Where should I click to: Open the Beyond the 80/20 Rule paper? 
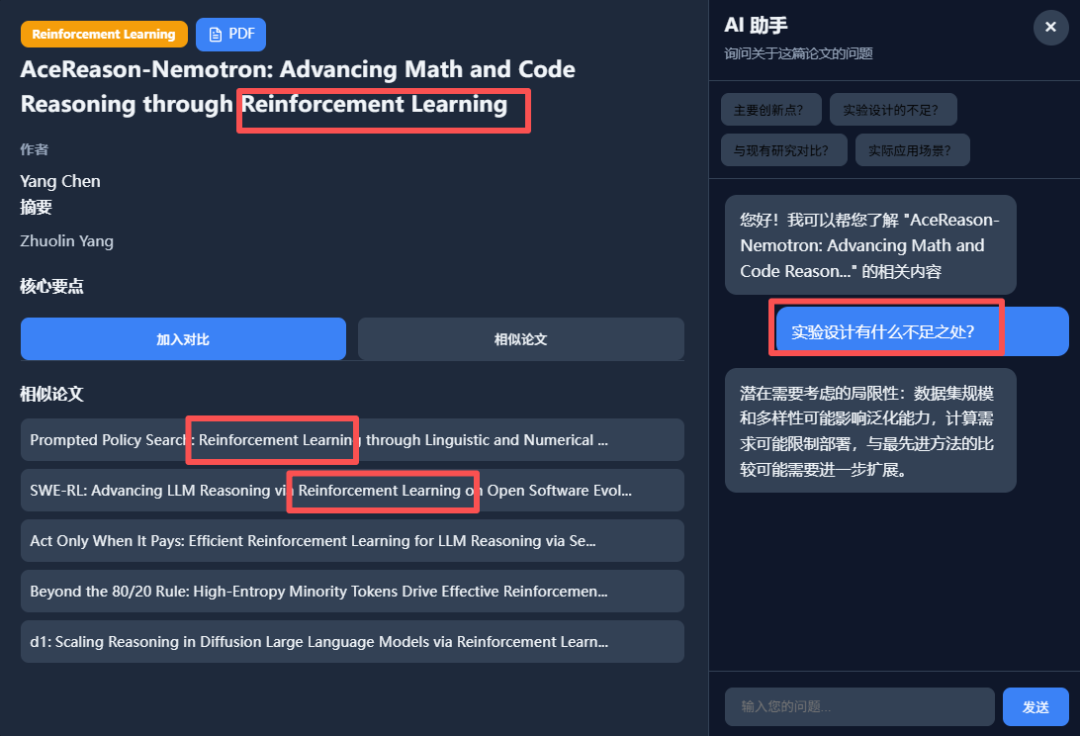[352, 591]
